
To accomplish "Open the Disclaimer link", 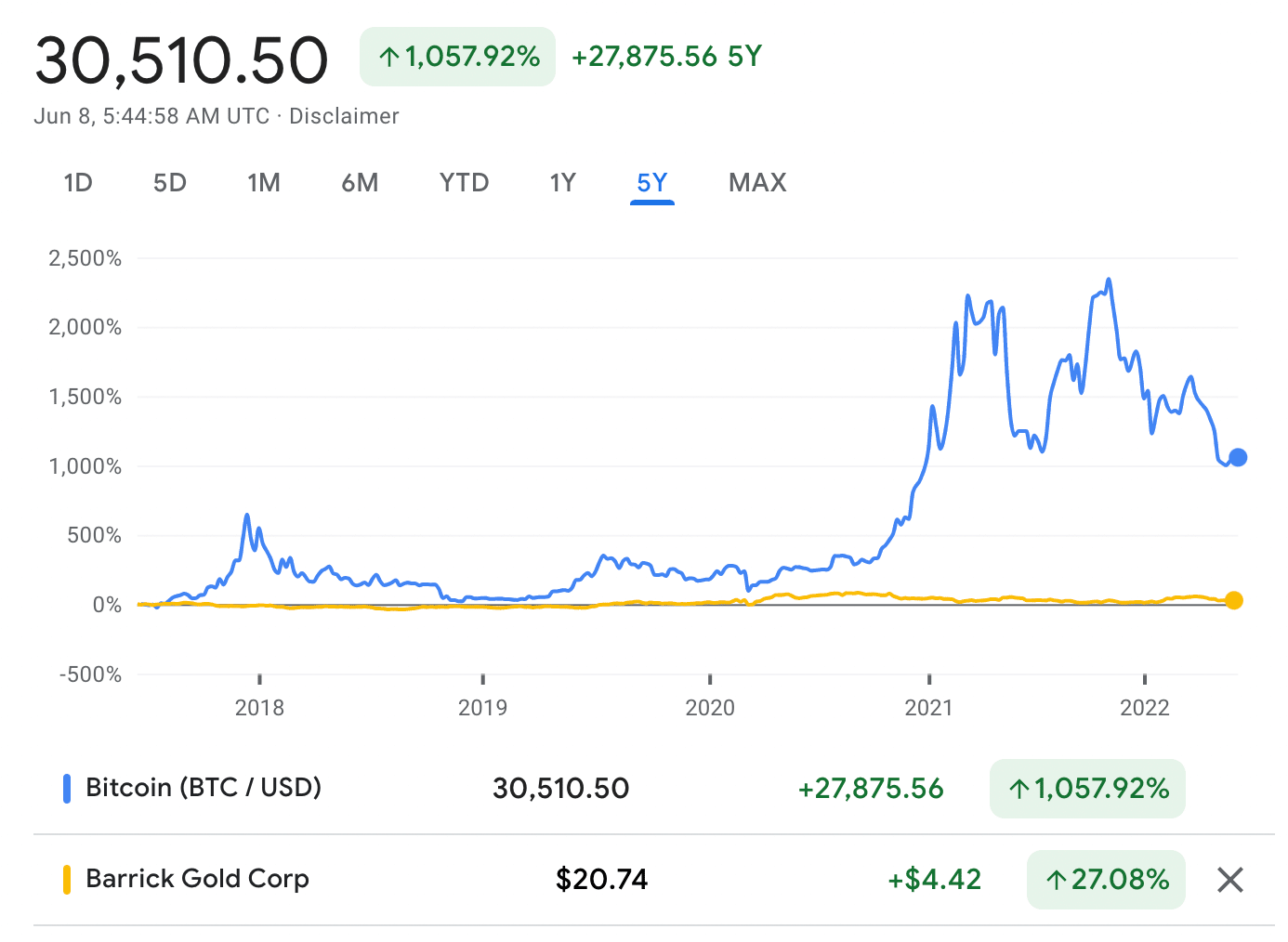I will click(344, 116).
